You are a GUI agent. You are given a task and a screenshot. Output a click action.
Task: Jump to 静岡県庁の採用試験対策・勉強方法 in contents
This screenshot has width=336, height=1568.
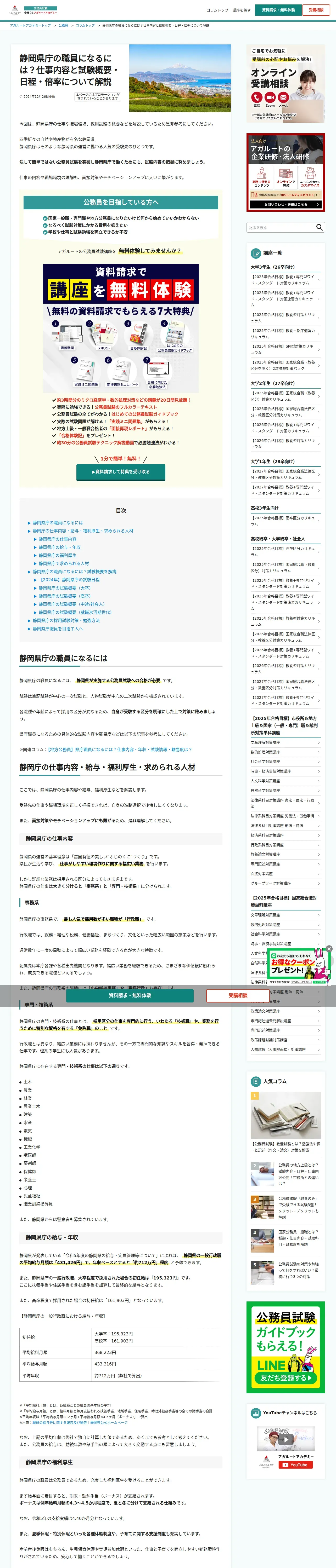[x=66, y=621]
